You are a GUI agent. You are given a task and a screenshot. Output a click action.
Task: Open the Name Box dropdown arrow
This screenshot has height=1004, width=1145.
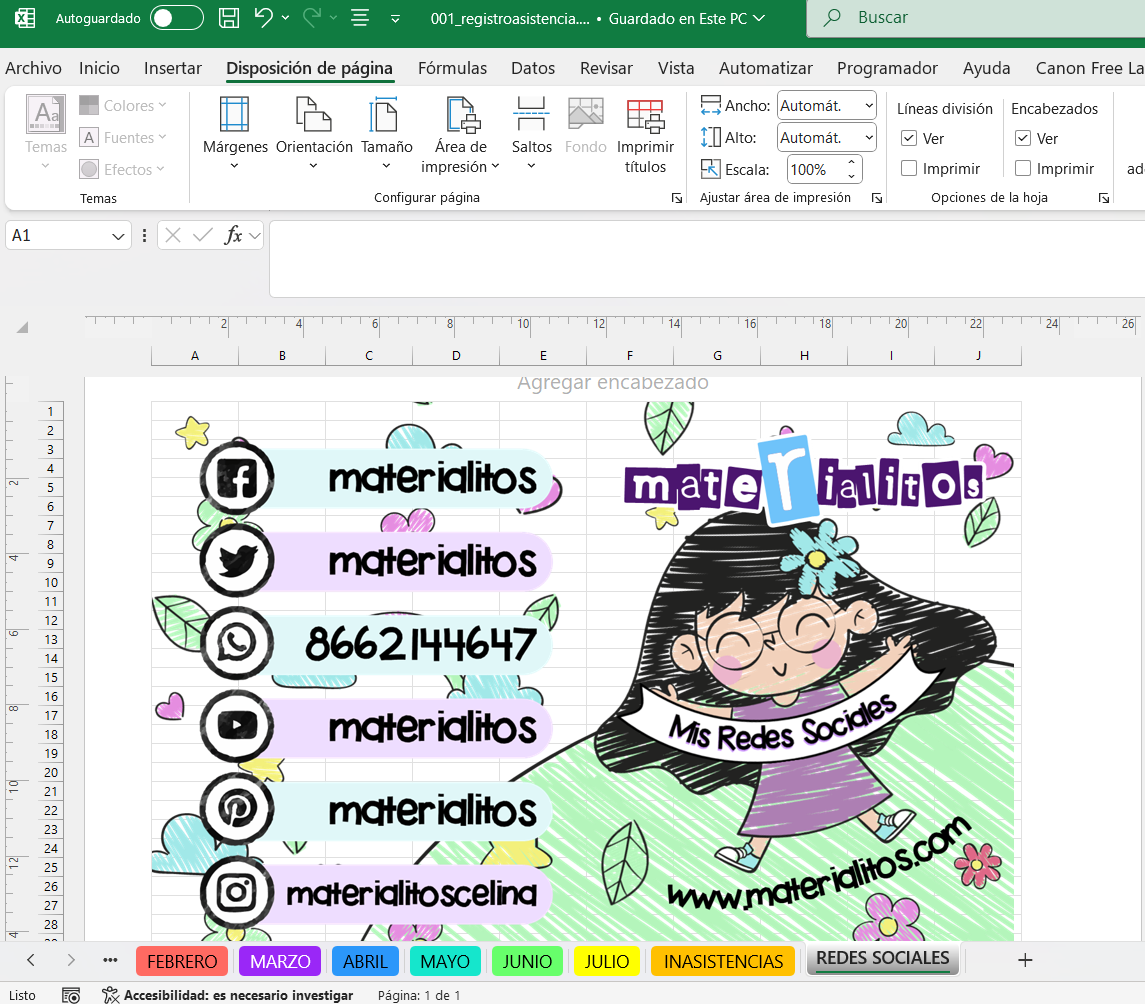pos(118,236)
